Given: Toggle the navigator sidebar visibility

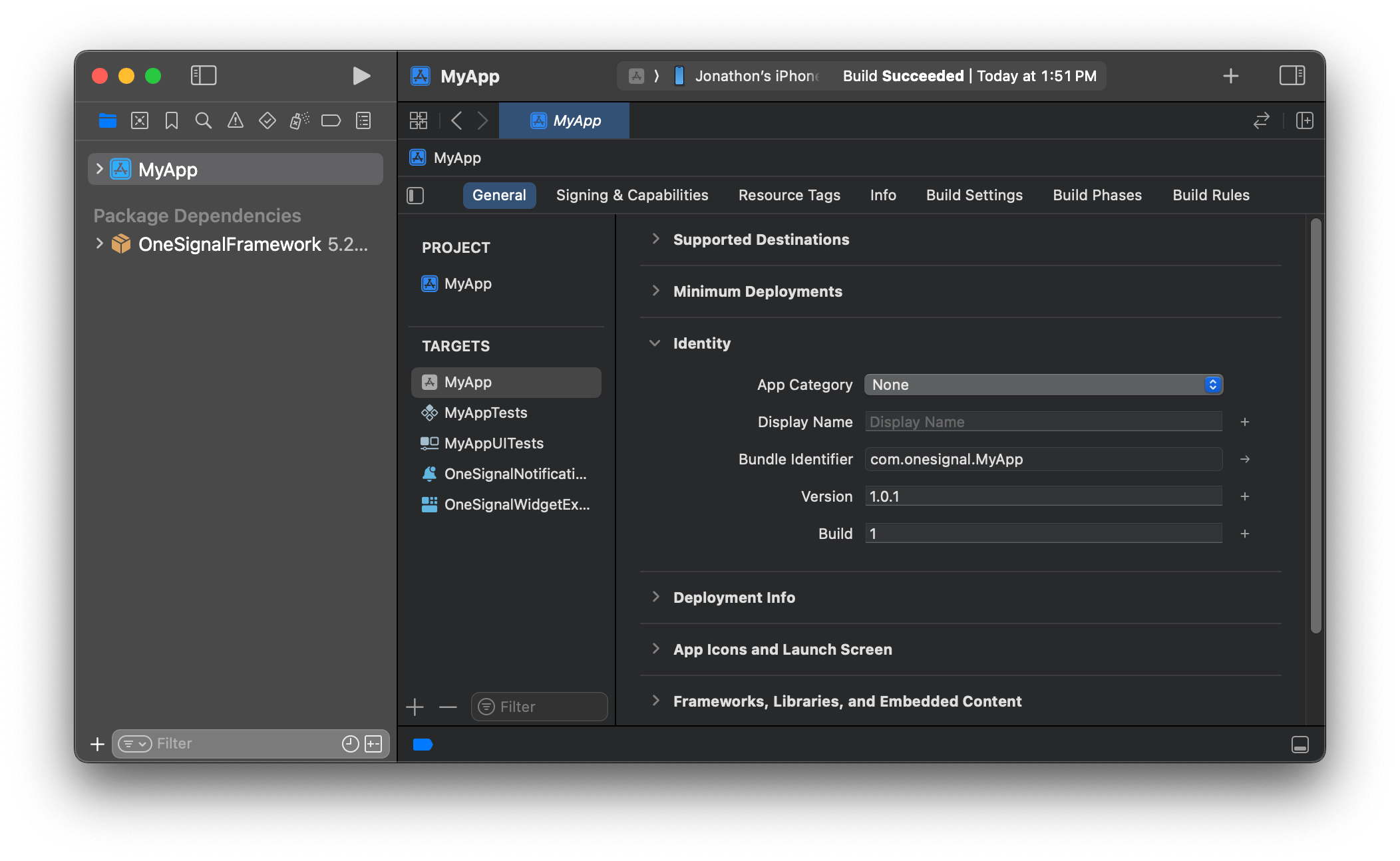Looking at the screenshot, I should 204,75.
